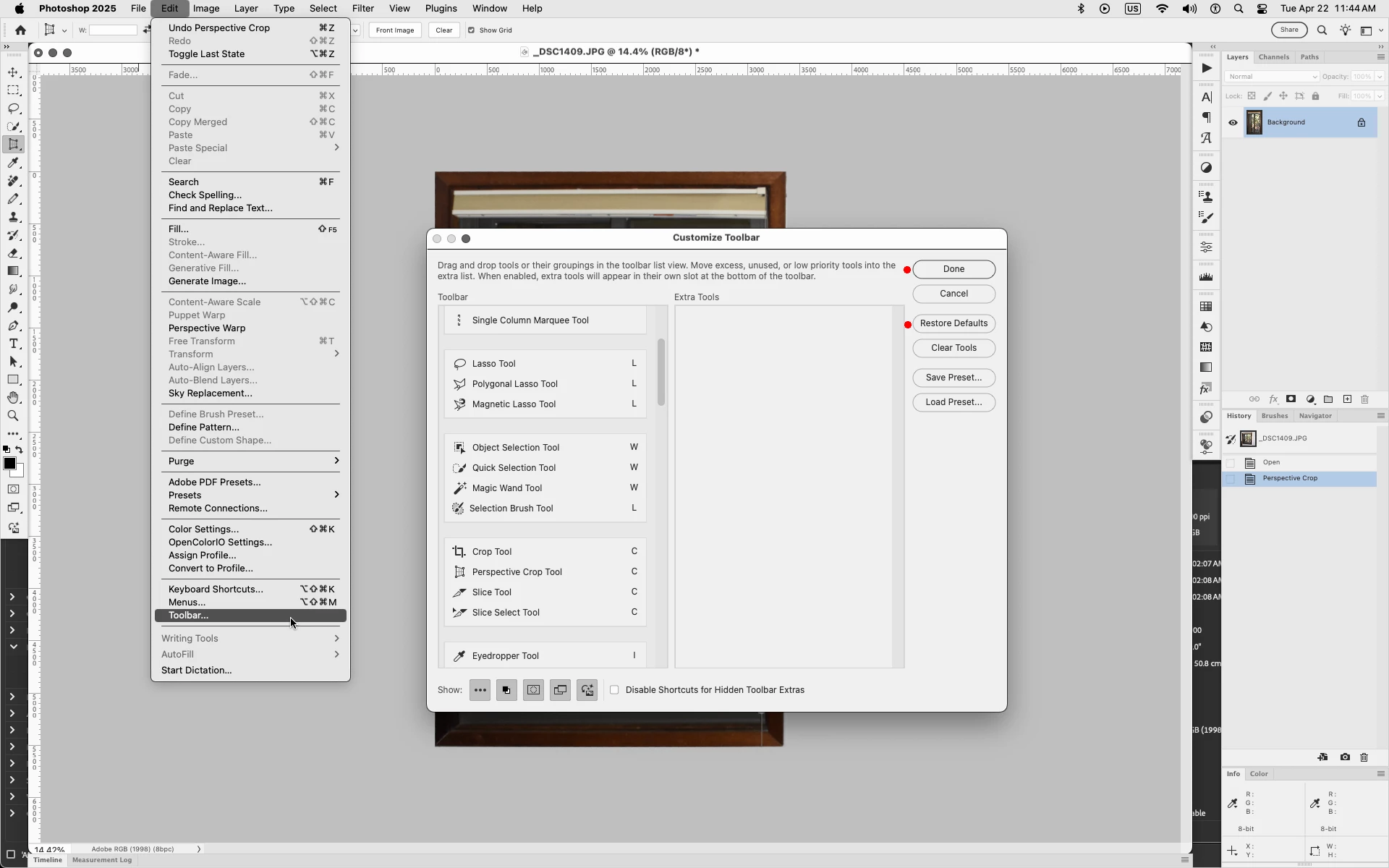1389x868 pixels.
Task: Select the Zoom tool in toolbar
Action: click(13, 416)
